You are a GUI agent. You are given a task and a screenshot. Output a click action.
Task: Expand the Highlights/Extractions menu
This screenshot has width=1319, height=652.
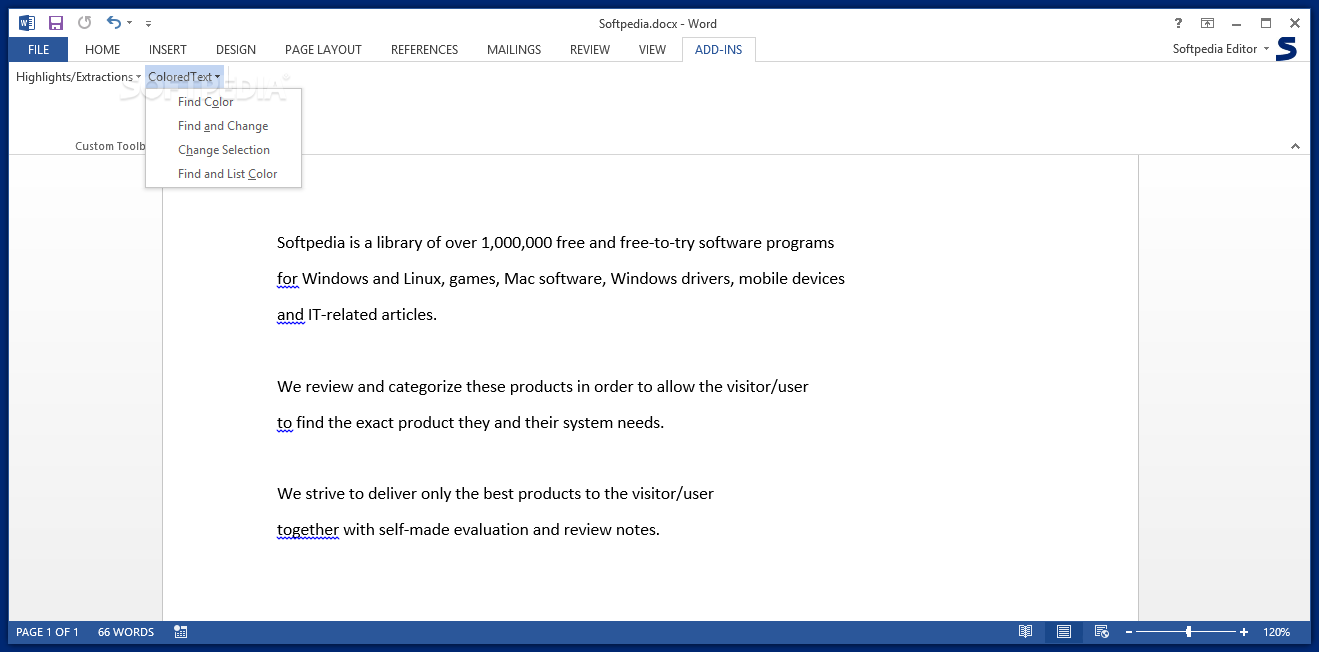tap(78, 77)
